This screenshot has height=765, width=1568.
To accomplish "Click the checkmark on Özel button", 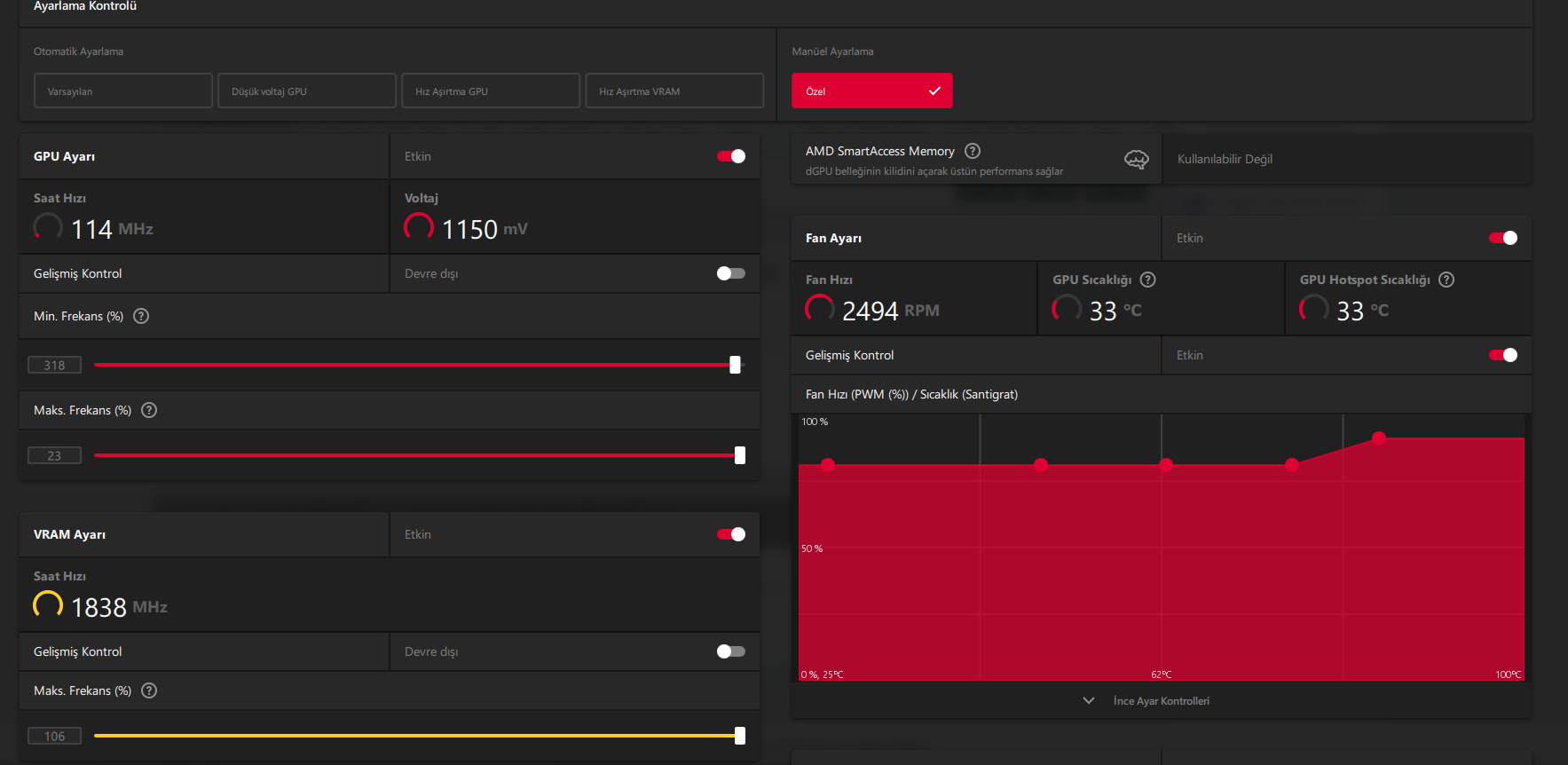I will [x=934, y=91].
